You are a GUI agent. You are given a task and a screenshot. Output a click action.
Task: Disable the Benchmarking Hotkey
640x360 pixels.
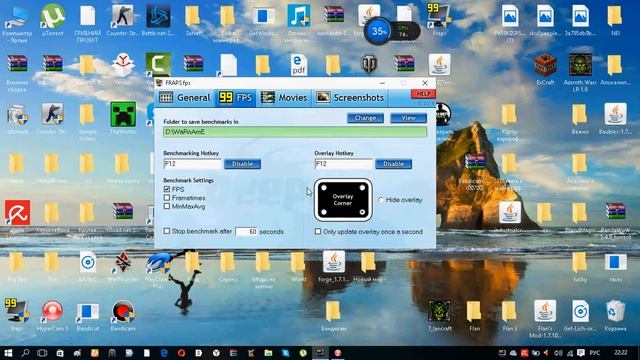point(242,164)
